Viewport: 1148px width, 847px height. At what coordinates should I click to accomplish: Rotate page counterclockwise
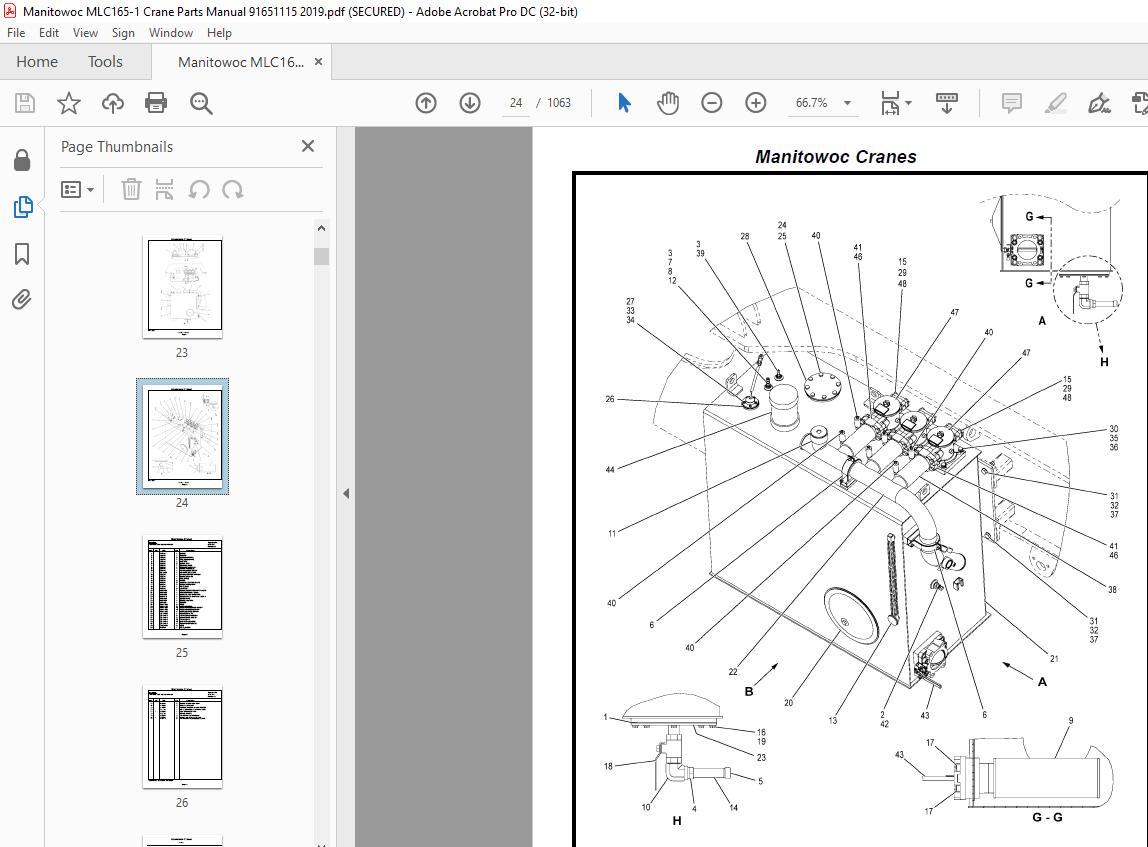[199, 190]
